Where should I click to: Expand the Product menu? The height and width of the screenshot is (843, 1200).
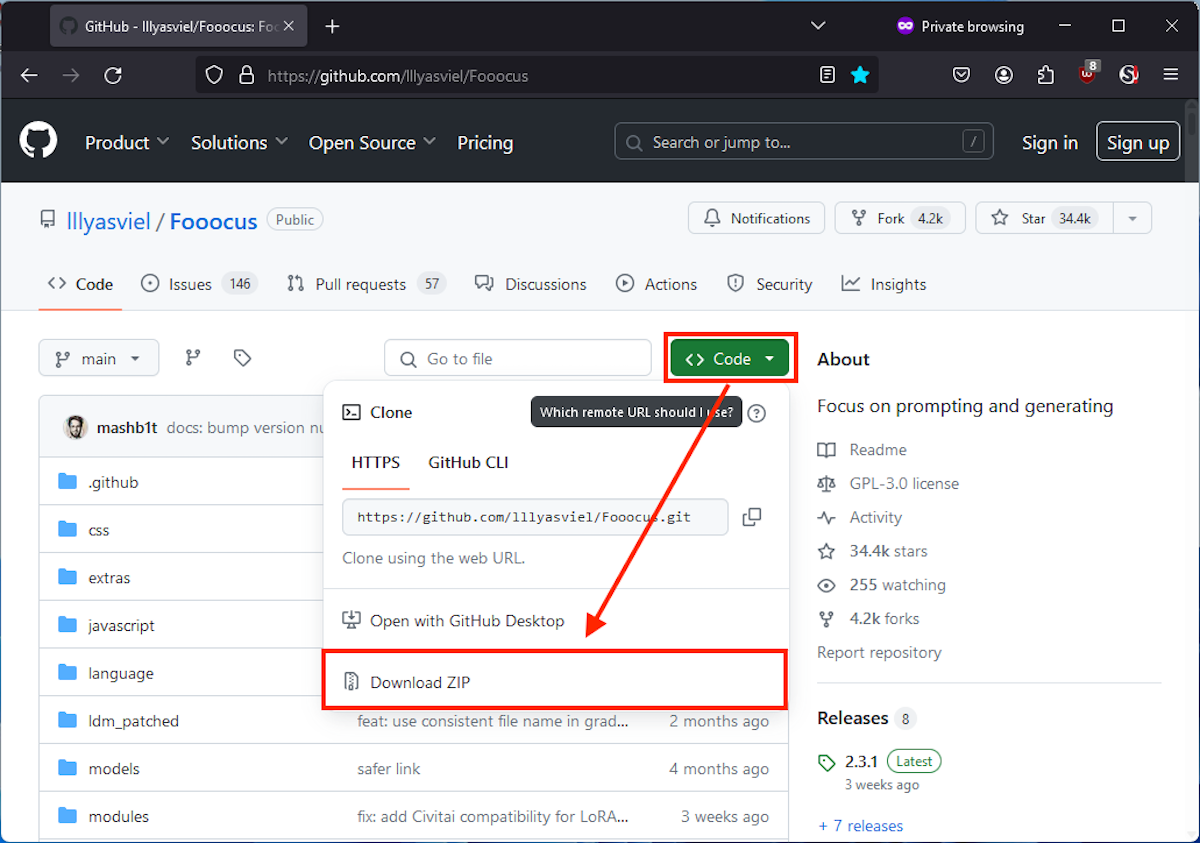[127, 143]
